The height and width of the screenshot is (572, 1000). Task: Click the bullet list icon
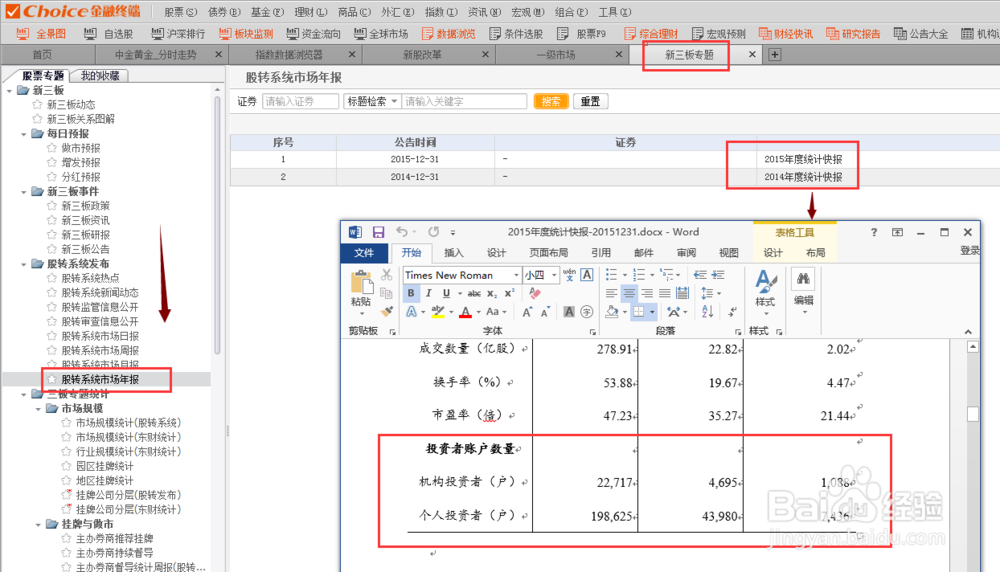click(611, 275)
